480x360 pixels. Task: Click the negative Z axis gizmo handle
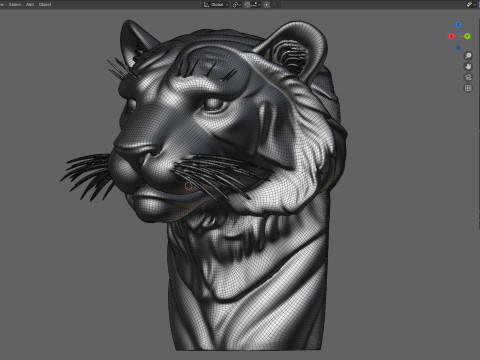(x=459, y=48)
